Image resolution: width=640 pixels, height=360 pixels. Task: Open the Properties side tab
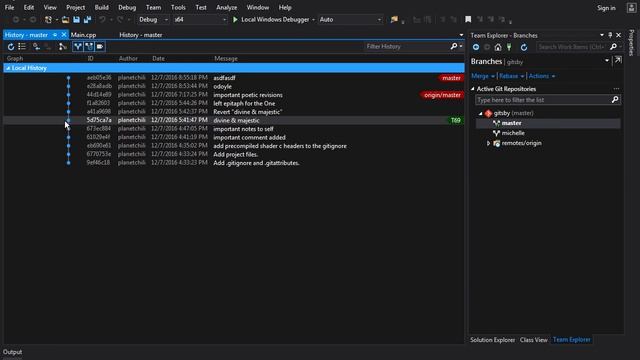(631, 42)
